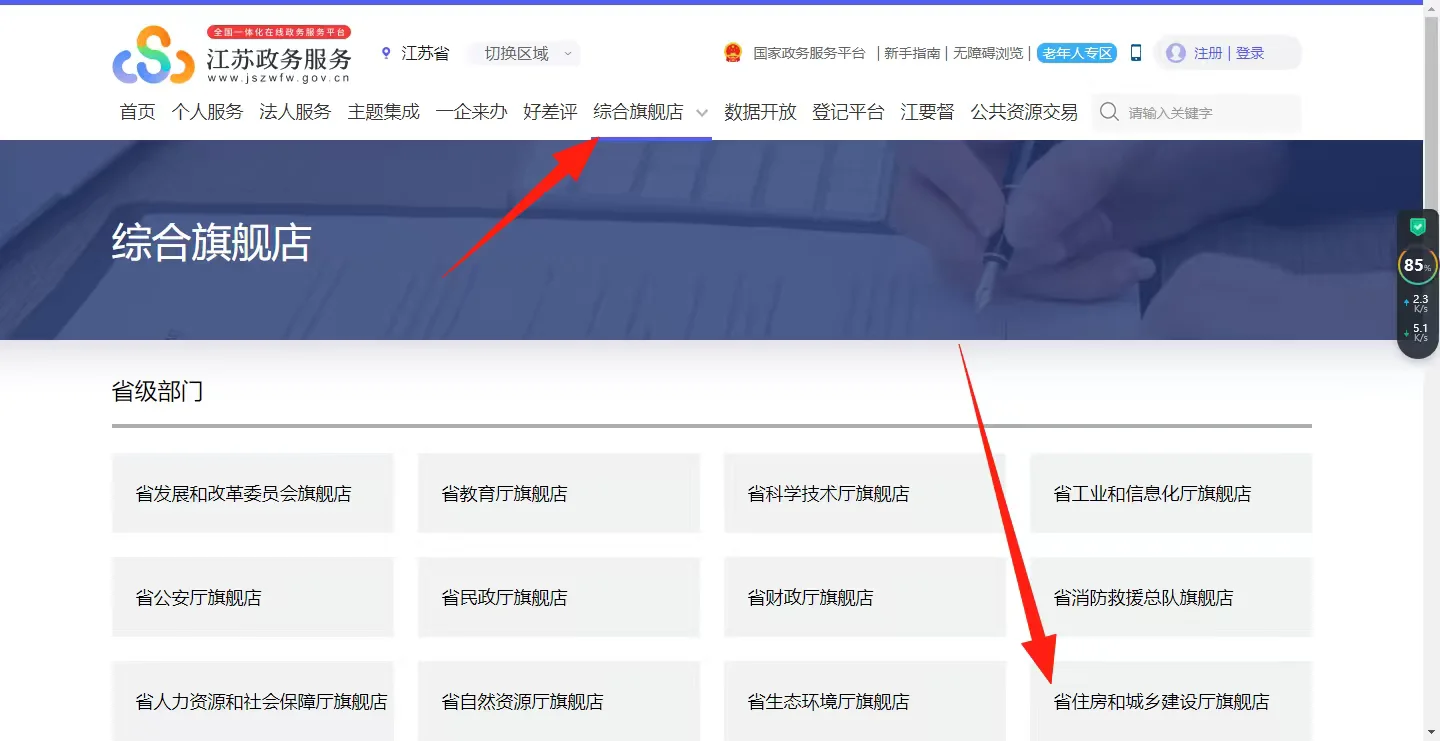Click the green shield checkmark in the sidebar widget
The height and width of the screenshot is (741, 1440).
click(x=1416, y=226)
